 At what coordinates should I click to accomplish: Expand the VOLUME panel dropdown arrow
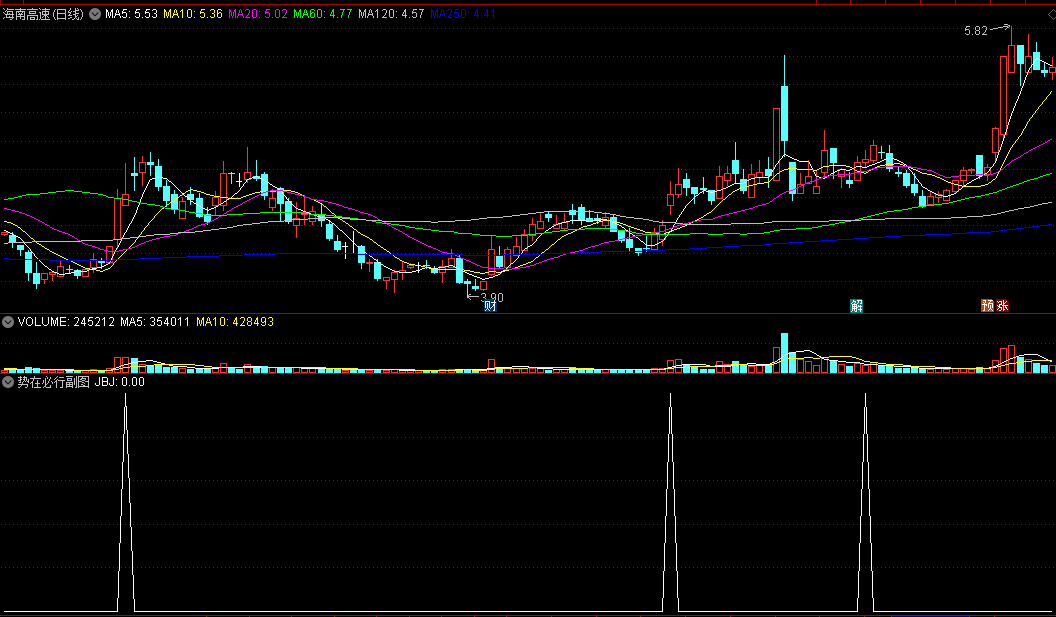8,322
